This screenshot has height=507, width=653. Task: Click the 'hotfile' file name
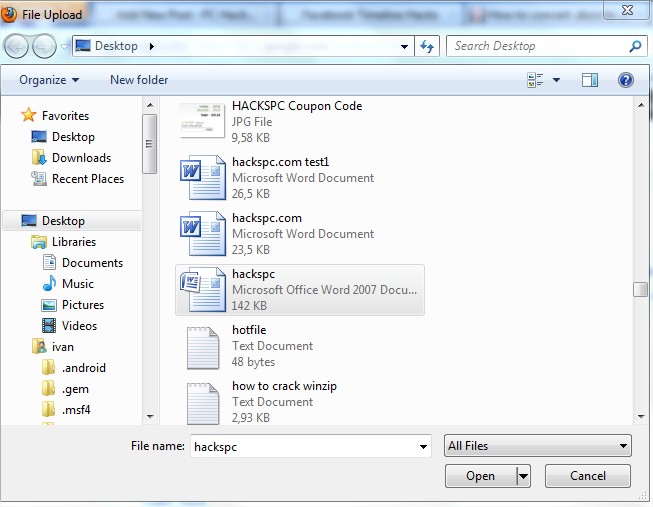[249, 330]
